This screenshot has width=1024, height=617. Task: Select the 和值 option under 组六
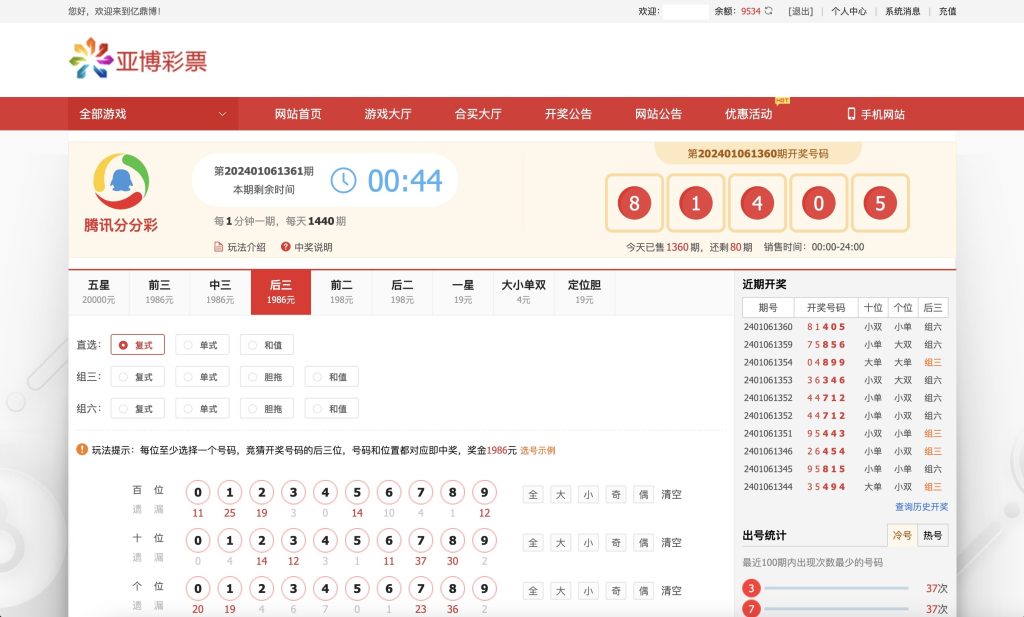click(x=332, y=408)
